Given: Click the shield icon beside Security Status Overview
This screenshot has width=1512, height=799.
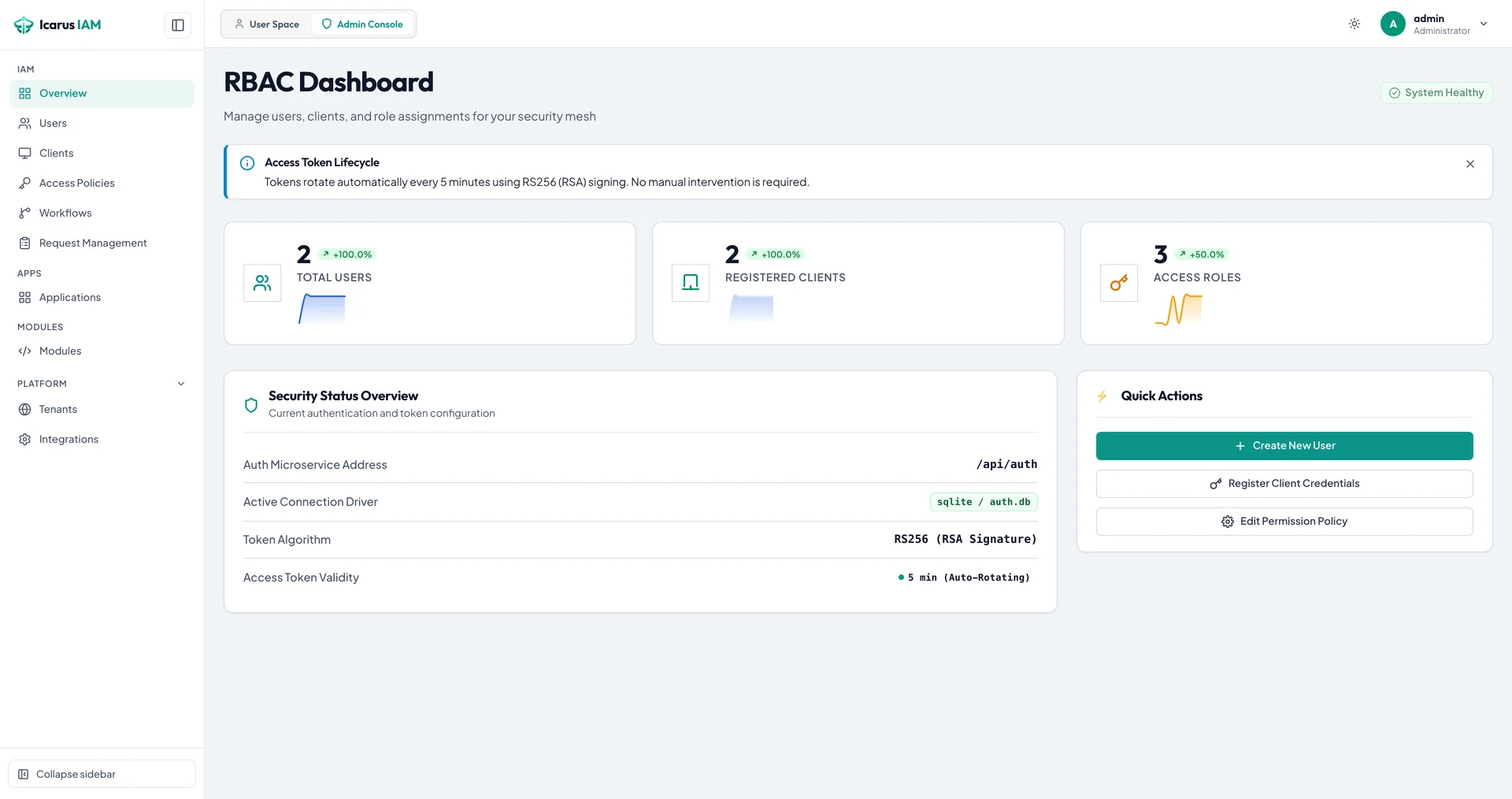Looking at the screenshot, I should click(x=251, y=405).
